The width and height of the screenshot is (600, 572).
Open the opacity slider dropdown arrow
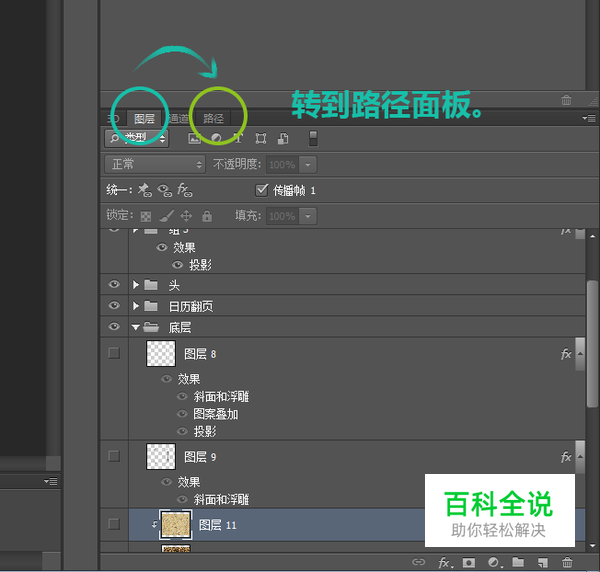click(308, 165)
